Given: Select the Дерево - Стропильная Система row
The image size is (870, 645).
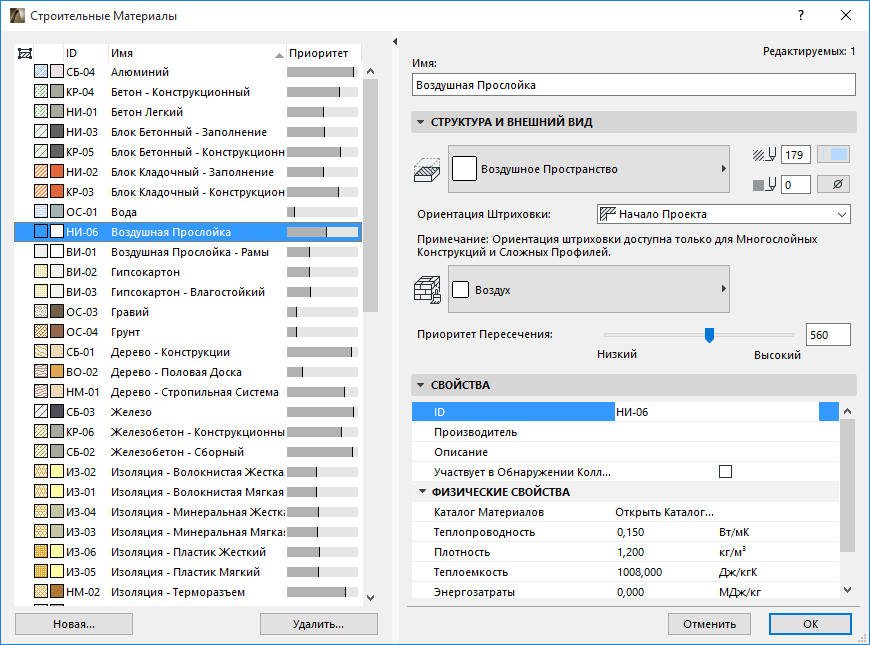Looking at the screenshot, I should coord(188,391).
